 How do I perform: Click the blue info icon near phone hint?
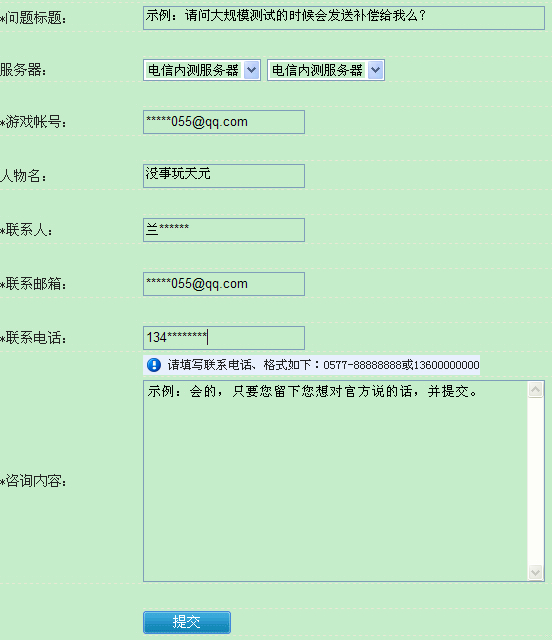[154, 364]
